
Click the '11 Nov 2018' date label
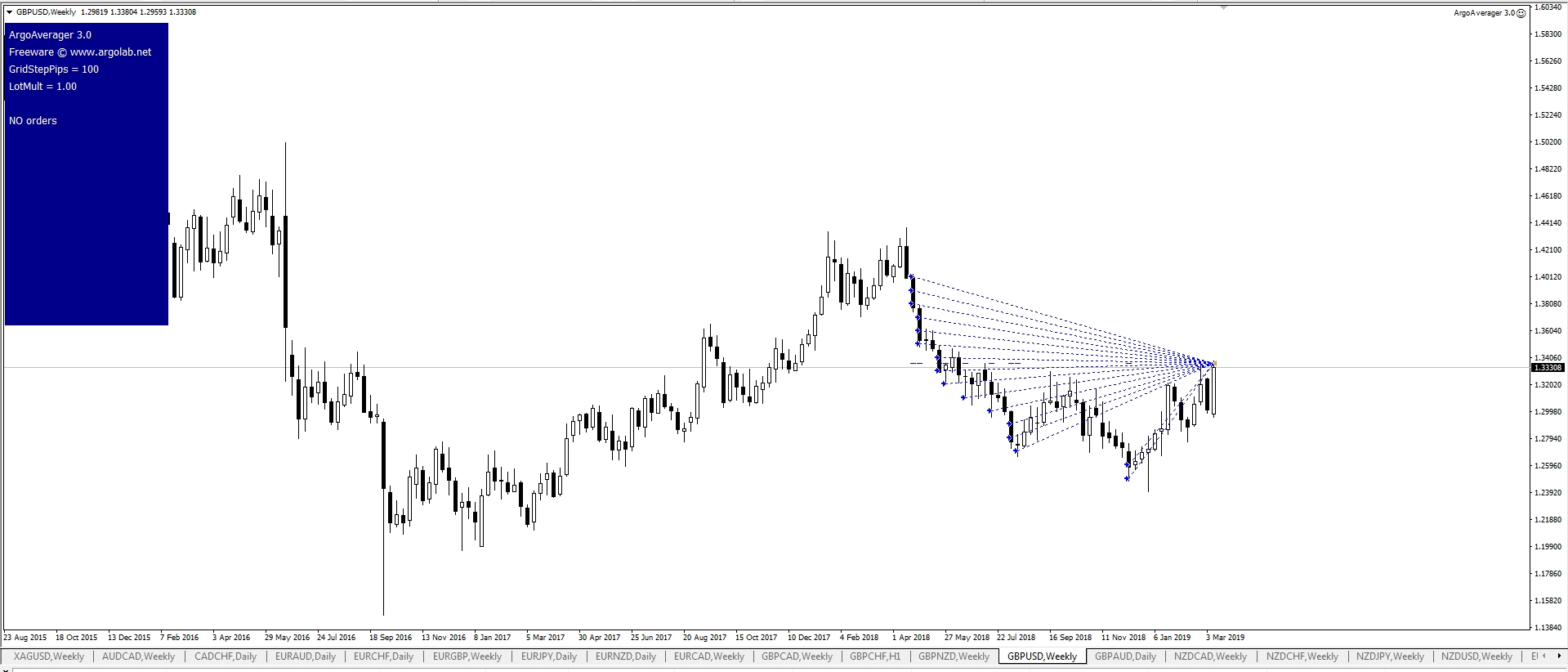click(x=1124, y=638)
